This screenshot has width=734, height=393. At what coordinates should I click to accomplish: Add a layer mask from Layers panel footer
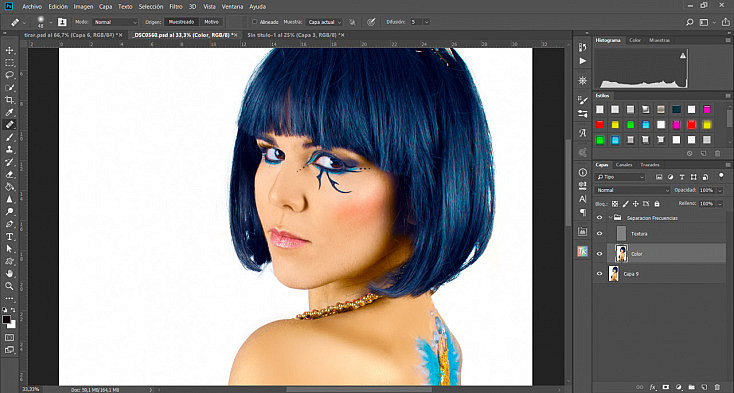click(x=665, y=387)
